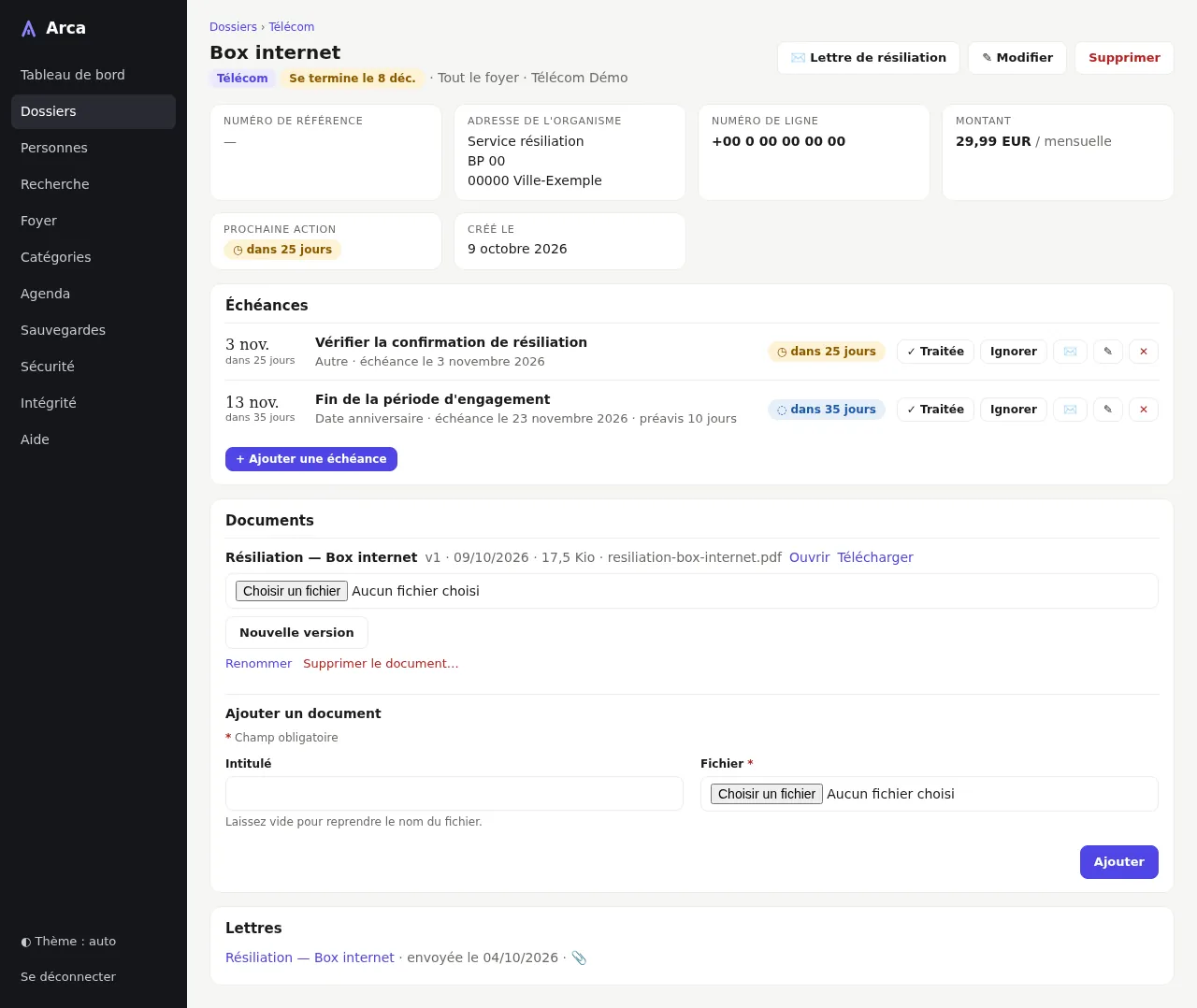Open letter icon for 3 nov. deadline
The image size is (1197, 1008).
[1070, 352]
